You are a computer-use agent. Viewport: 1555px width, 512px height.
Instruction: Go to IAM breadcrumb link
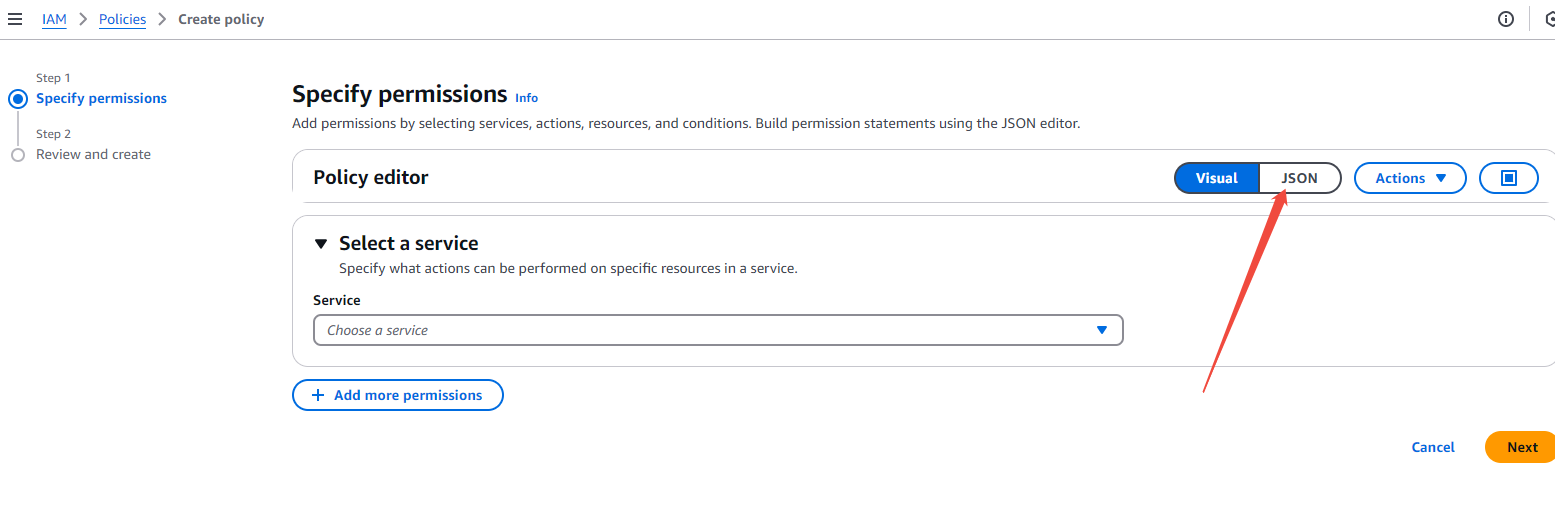54,19
